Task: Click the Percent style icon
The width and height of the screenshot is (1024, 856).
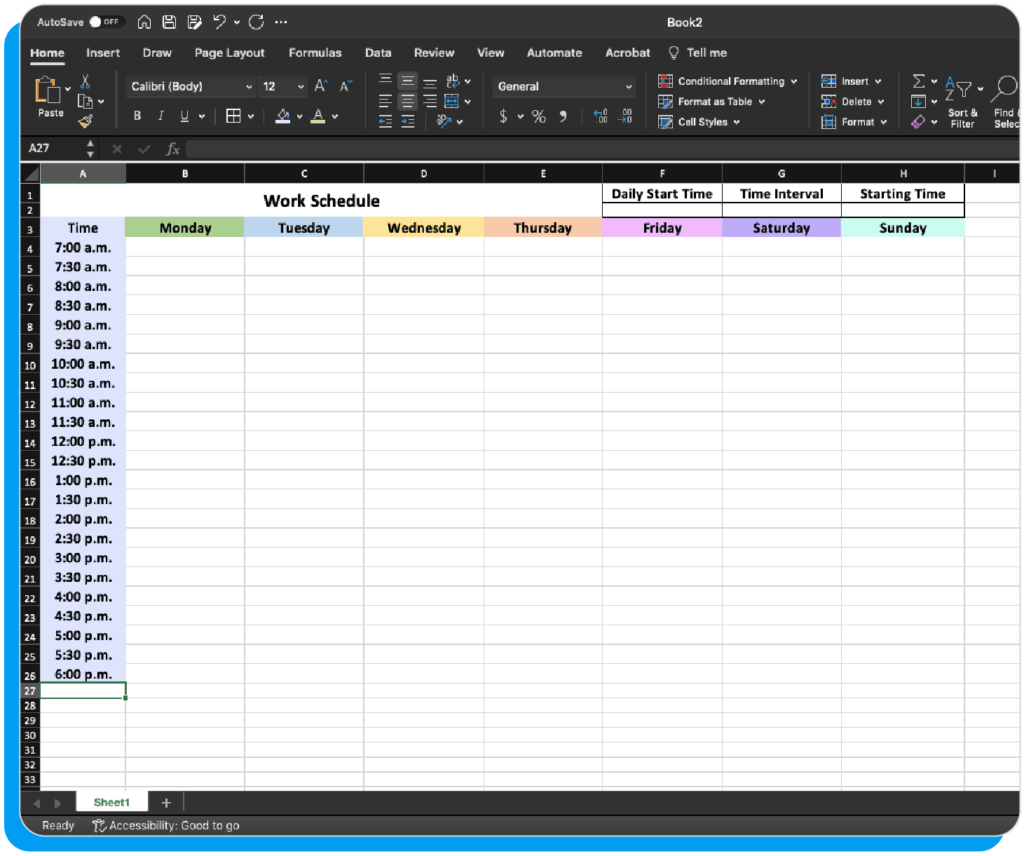Action: pos(538,116)
